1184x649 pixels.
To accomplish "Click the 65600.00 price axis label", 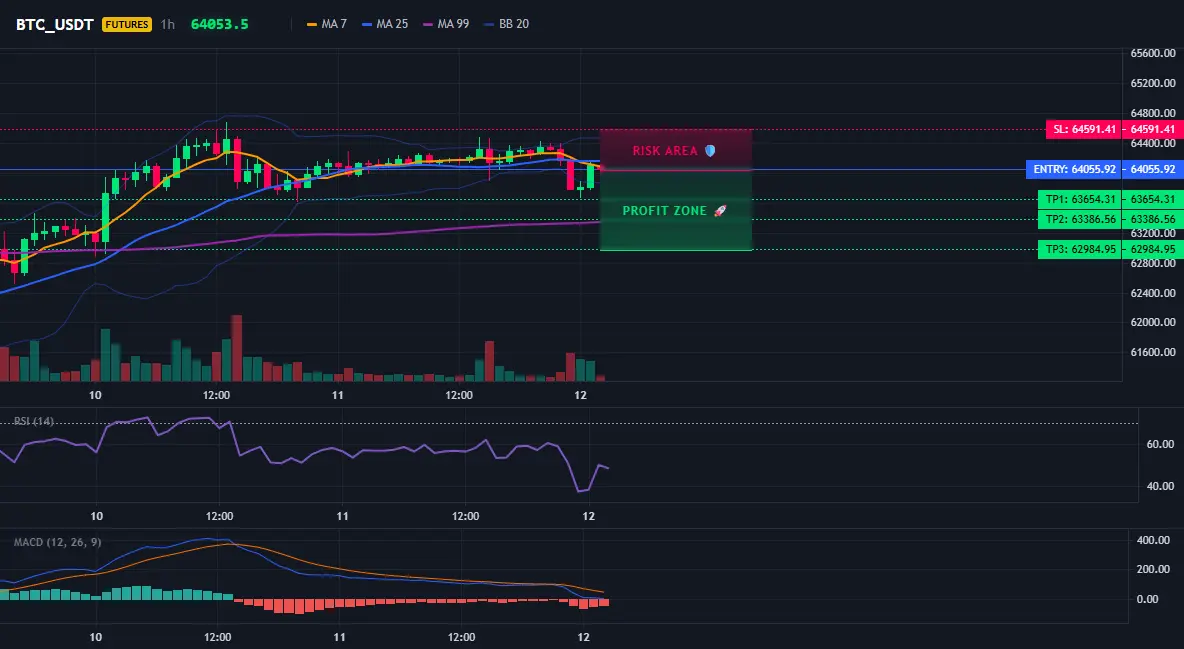I will coord(1153,53).
